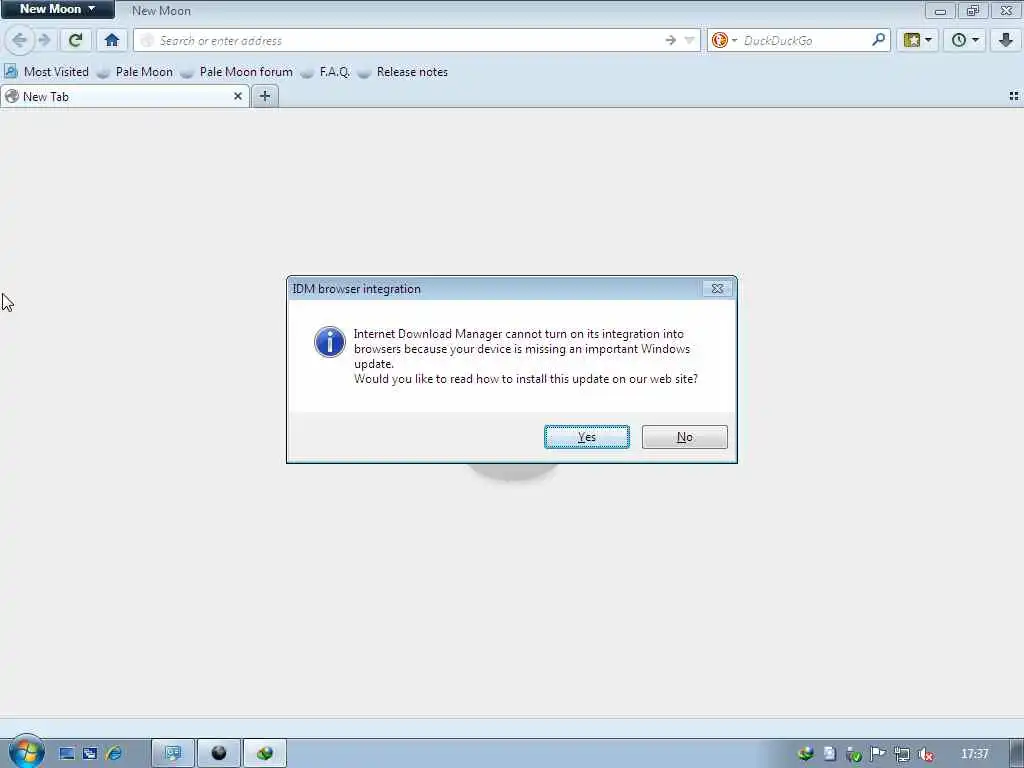
Task: Switch to New Moon taskbar button
Action: pyautogui.click(x=219, y=754)
